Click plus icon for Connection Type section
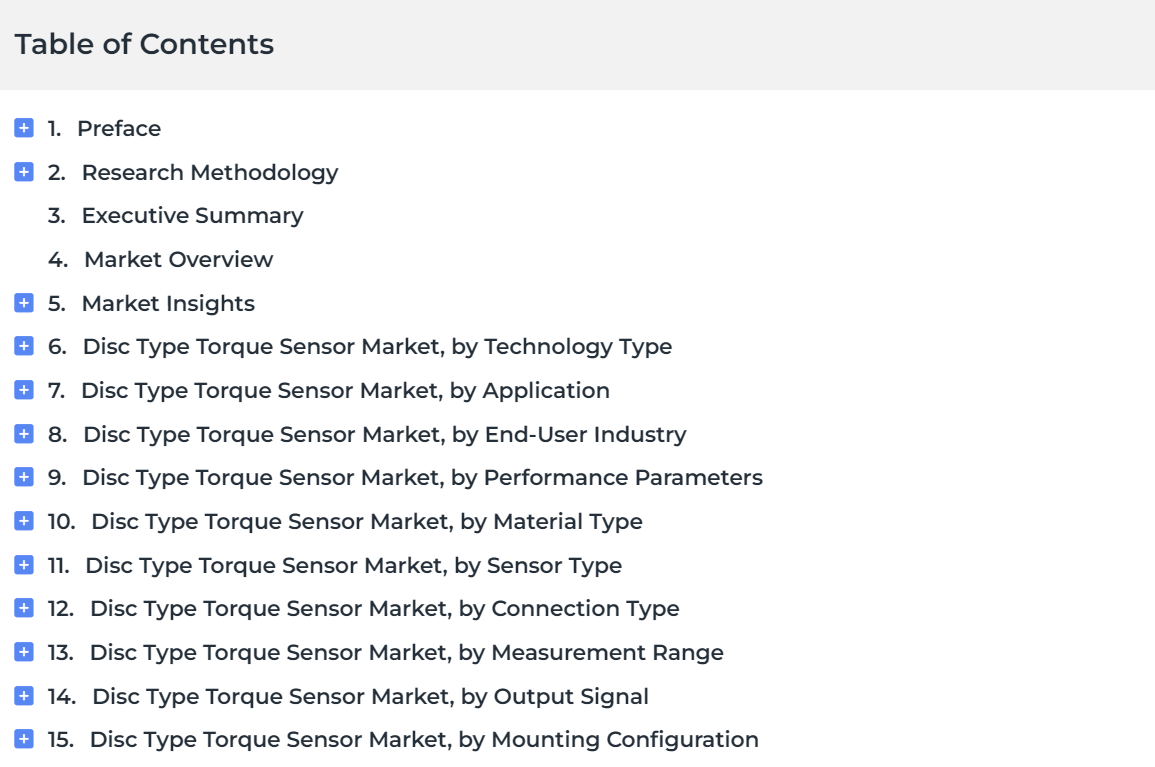 [24, 609]
